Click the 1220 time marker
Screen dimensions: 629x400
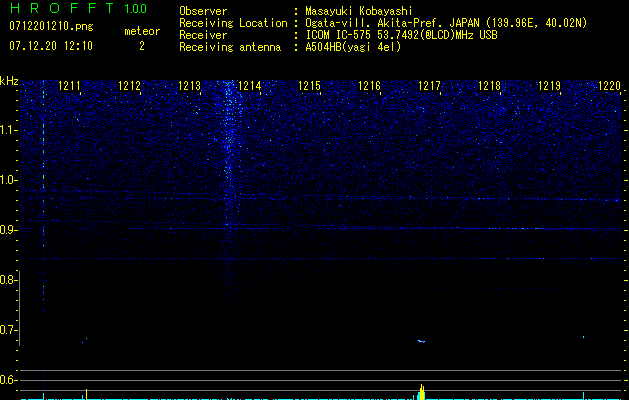609,86
